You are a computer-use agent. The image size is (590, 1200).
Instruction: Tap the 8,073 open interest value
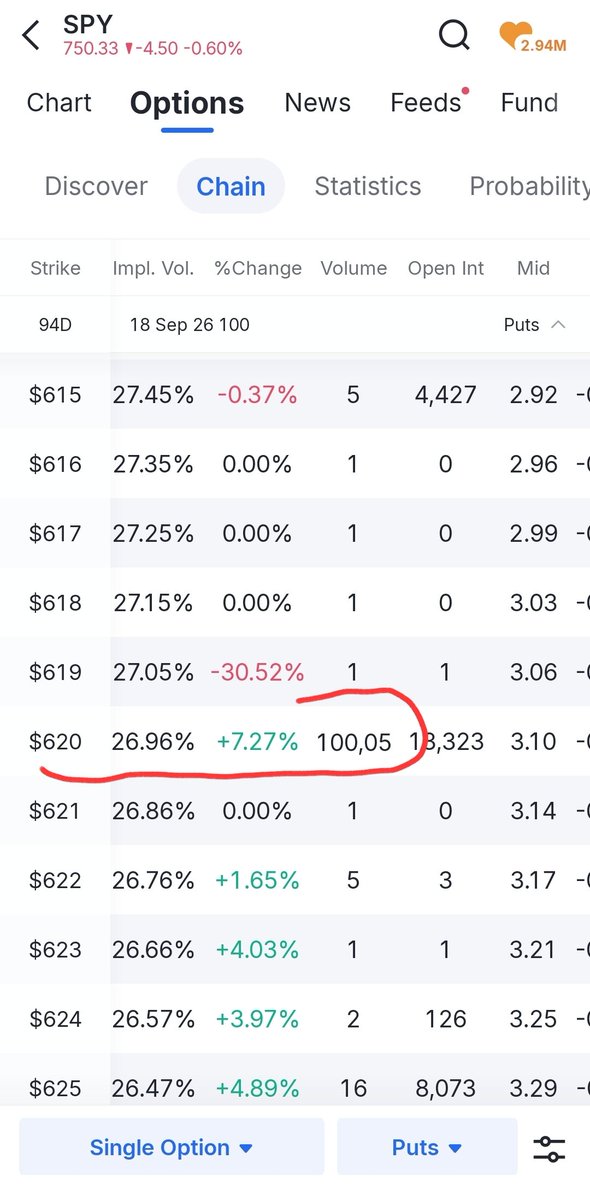pyautogui.click(x=446, y=1088)
